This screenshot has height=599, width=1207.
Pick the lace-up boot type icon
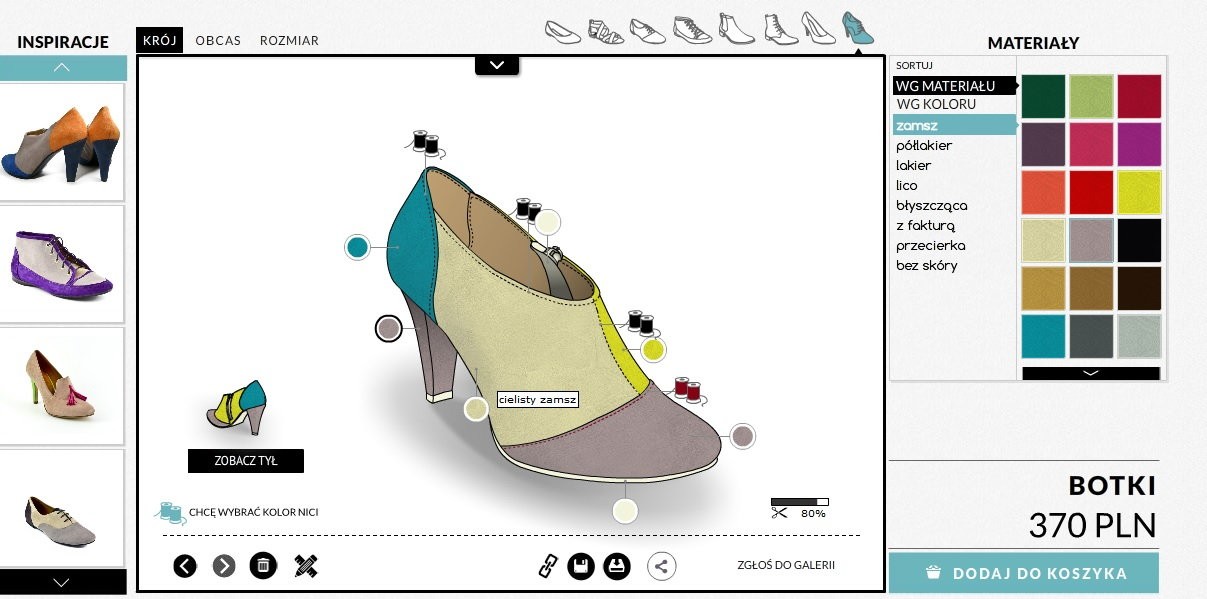pyautogui.click(x=780, y=28)
